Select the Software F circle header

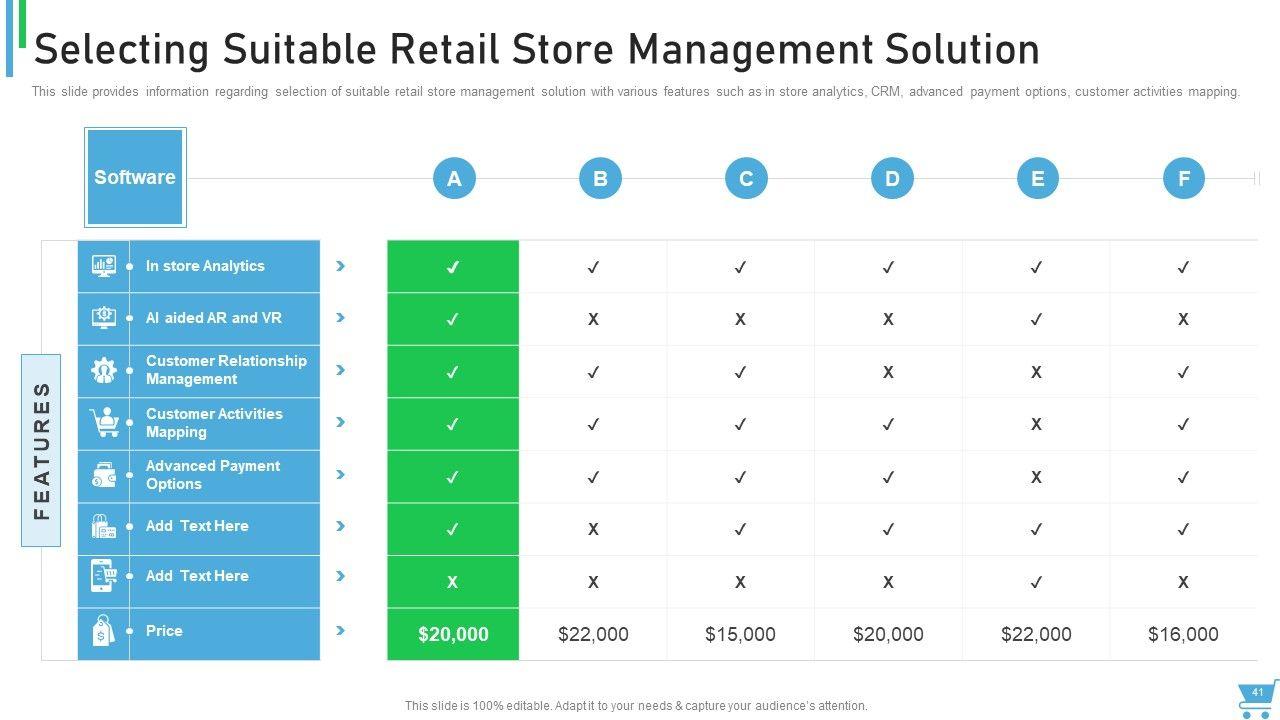[1184, 179]
